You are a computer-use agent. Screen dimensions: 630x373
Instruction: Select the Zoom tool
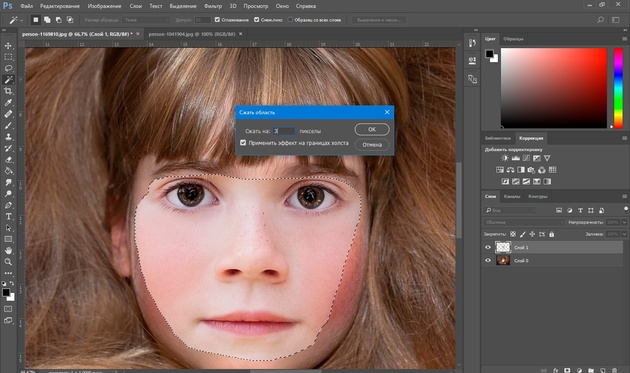8,262
